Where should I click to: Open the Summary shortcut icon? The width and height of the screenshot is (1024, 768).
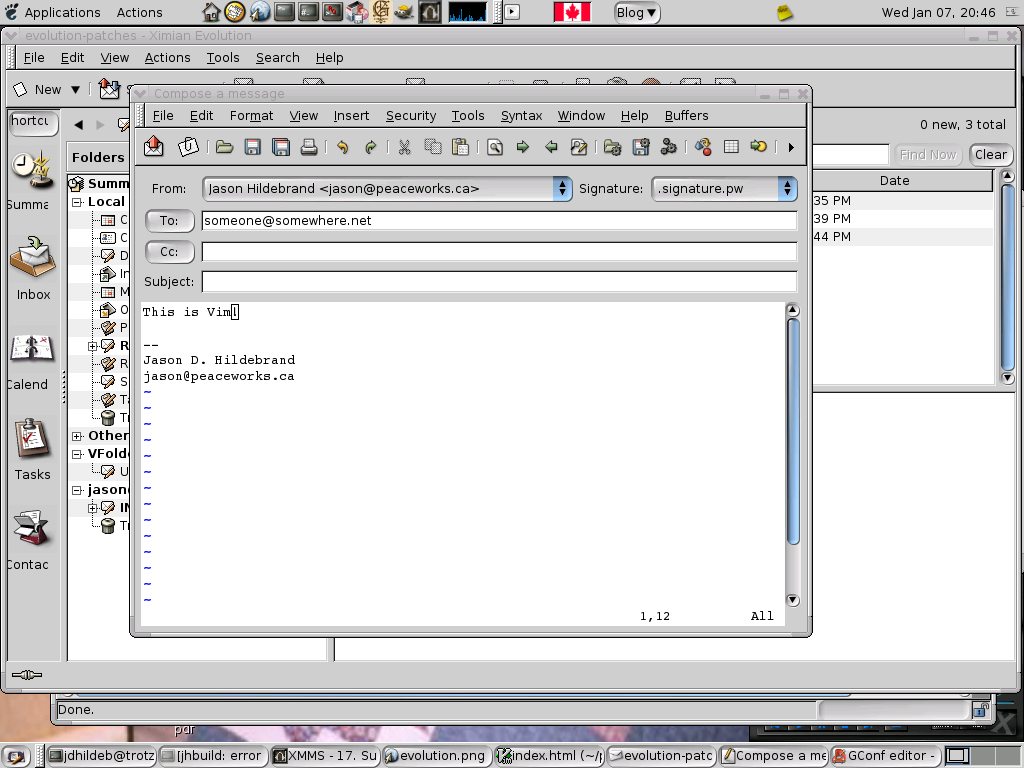pyautogui.click(x=31, y=168)
